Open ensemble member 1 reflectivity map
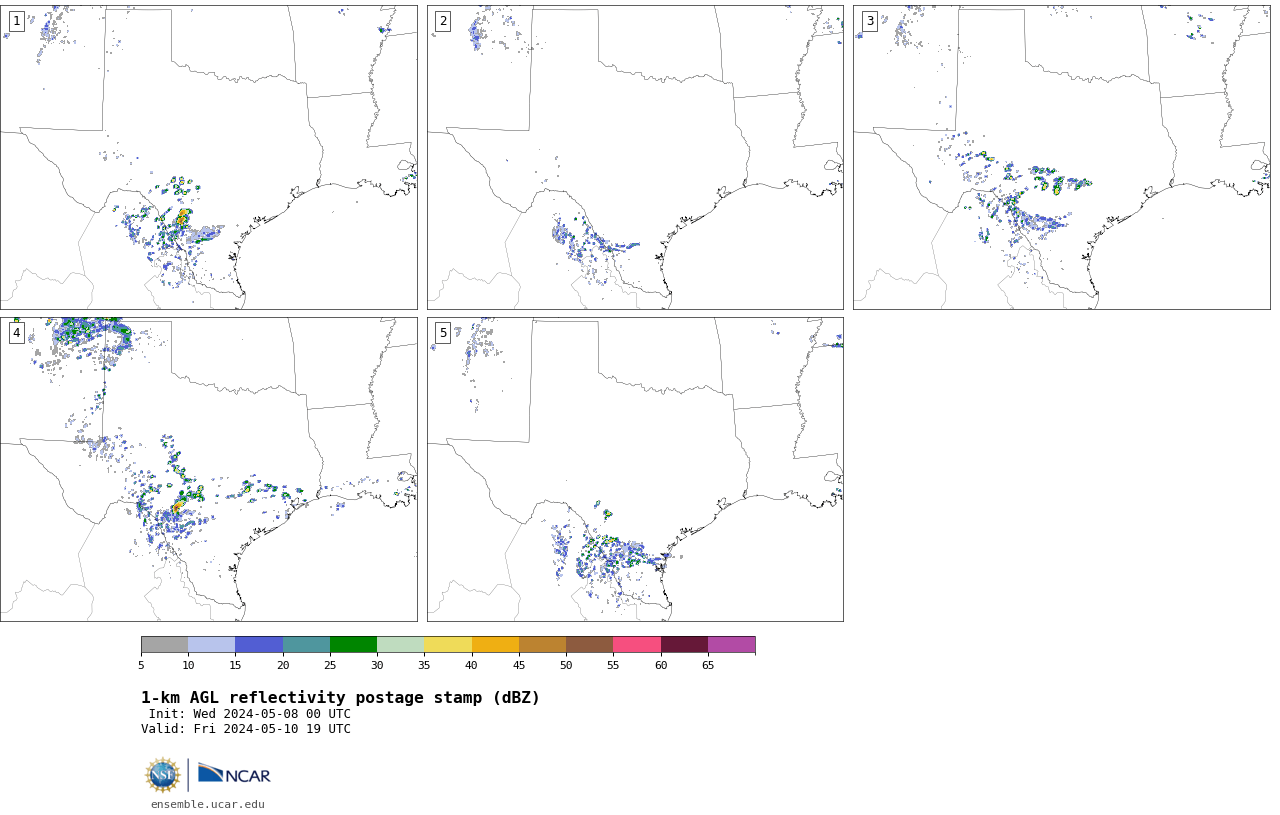 pyautogui.click(x=208, y=157)
